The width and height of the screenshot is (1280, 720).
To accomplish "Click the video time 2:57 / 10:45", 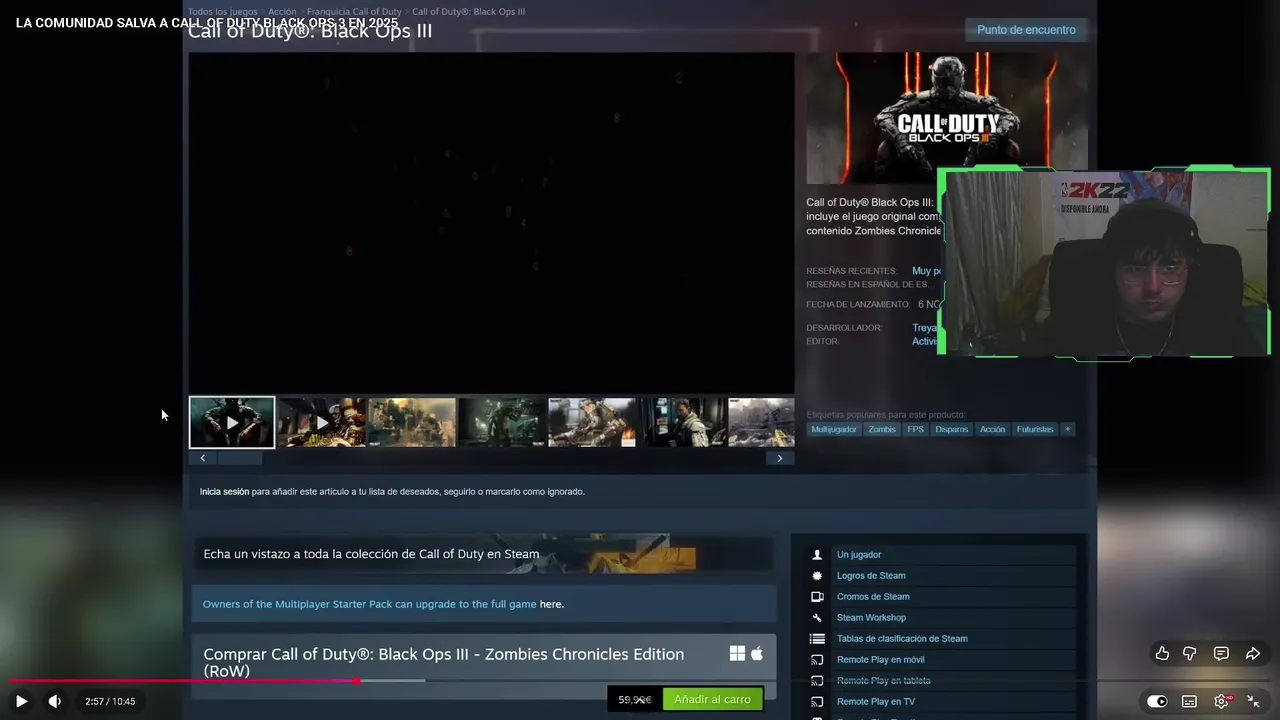I will [x=110, y=702].
